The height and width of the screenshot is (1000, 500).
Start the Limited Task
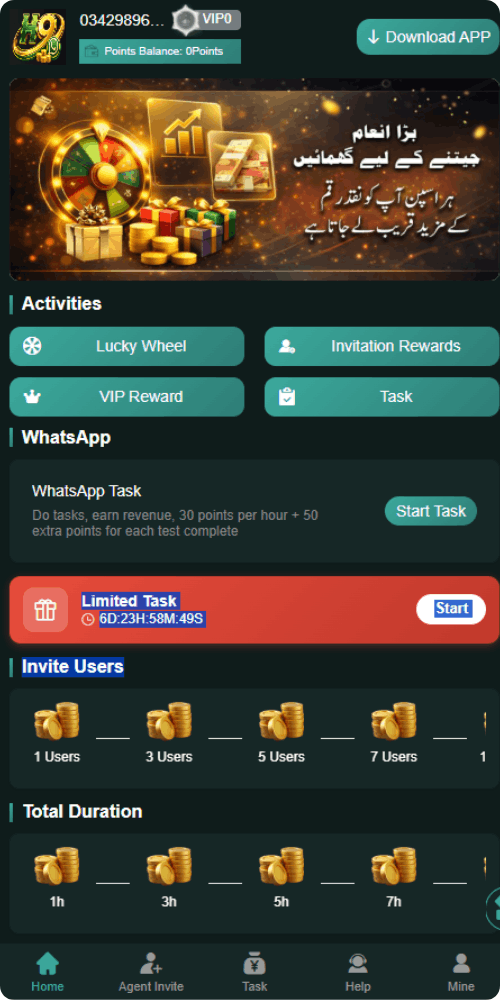tap(451, 608)
